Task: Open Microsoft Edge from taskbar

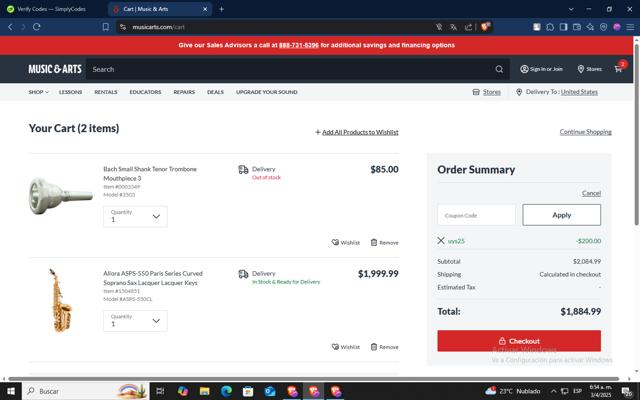Action: click(226, 391)
